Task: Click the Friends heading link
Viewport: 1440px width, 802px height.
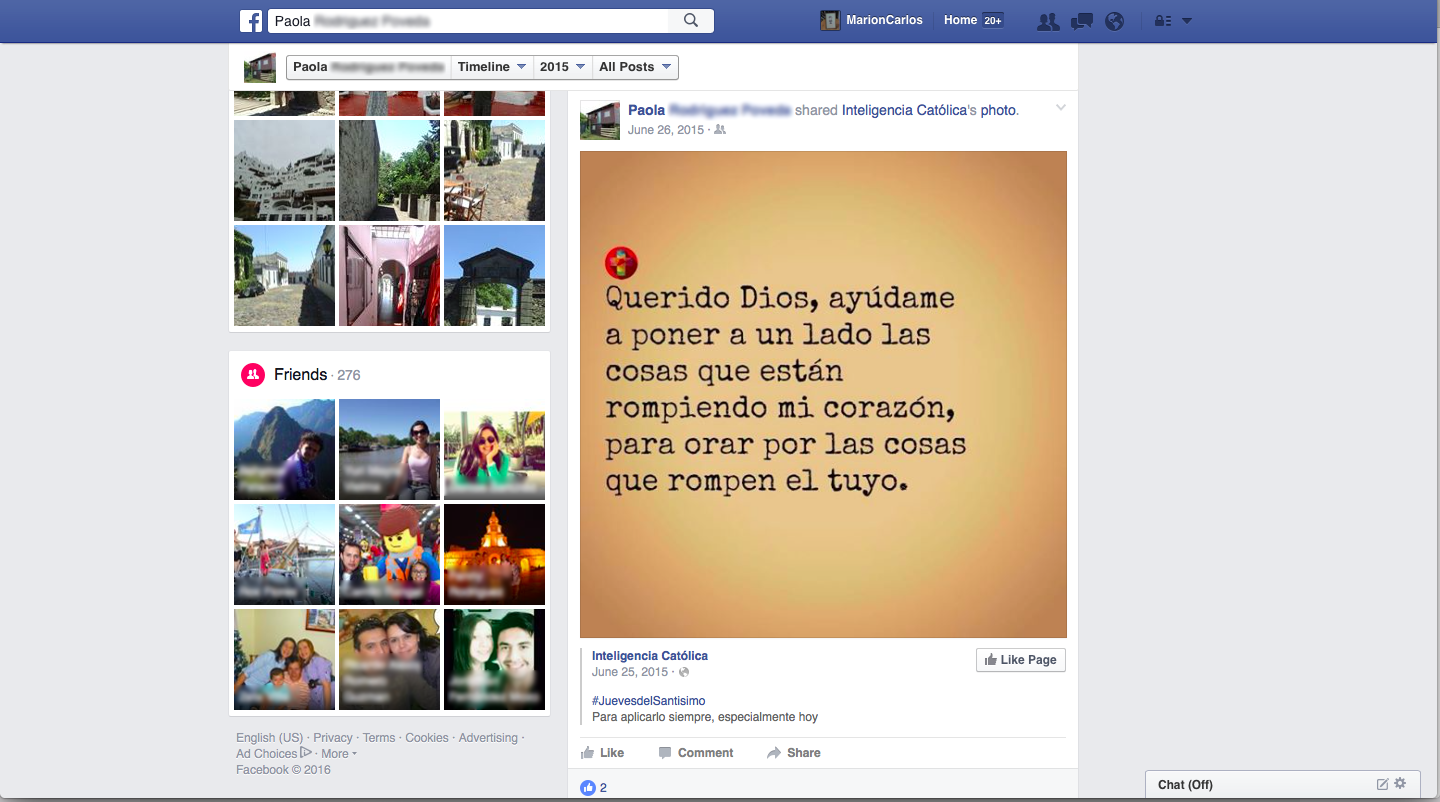Action: click(x=300, y=375)
